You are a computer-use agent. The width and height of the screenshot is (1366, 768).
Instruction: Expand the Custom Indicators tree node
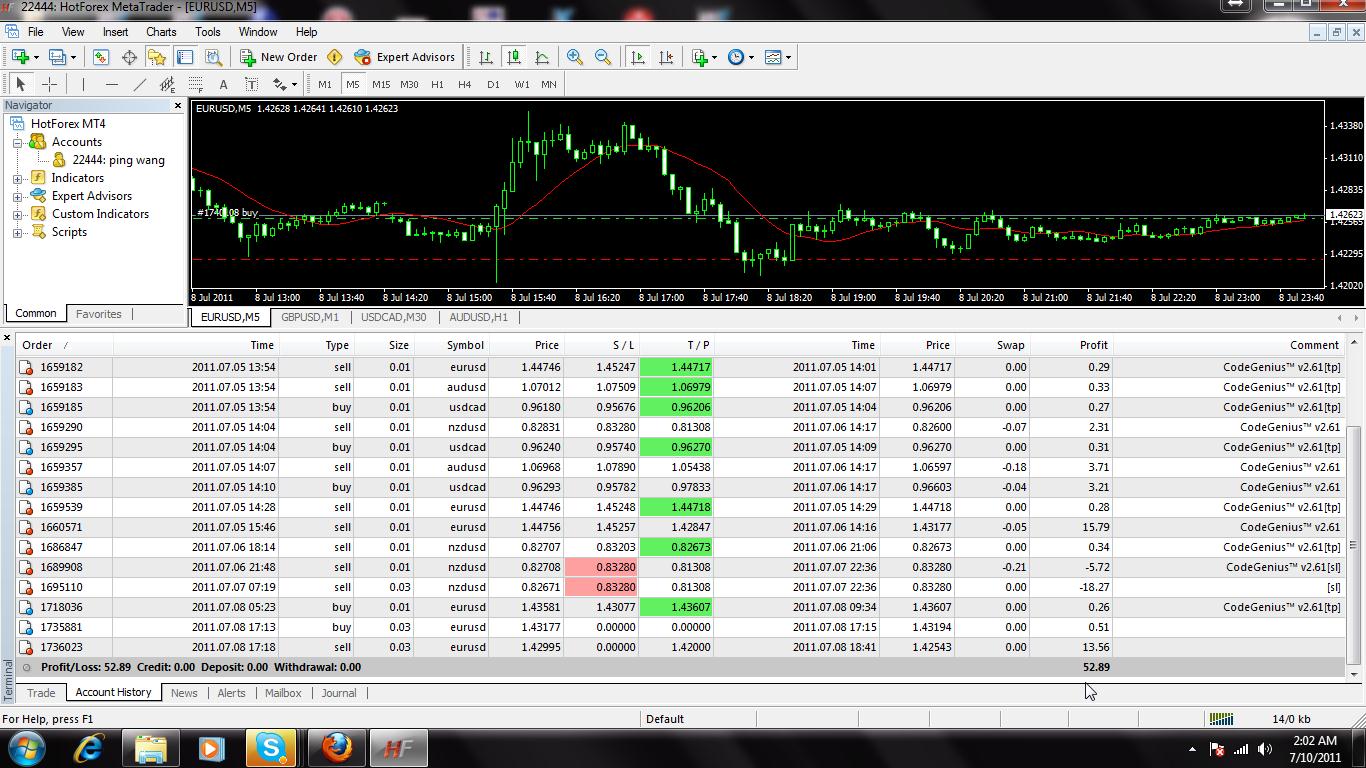pyautogui.click(x=18, y=214)
